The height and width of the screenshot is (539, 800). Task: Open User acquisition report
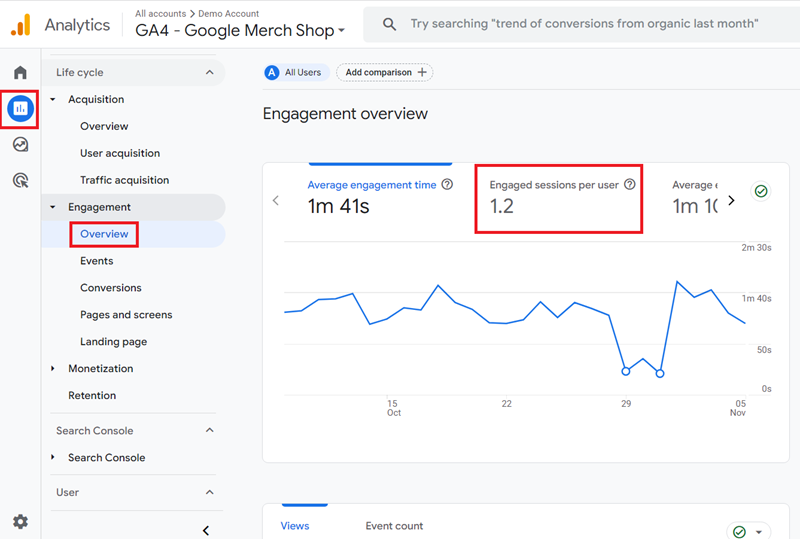120,153
